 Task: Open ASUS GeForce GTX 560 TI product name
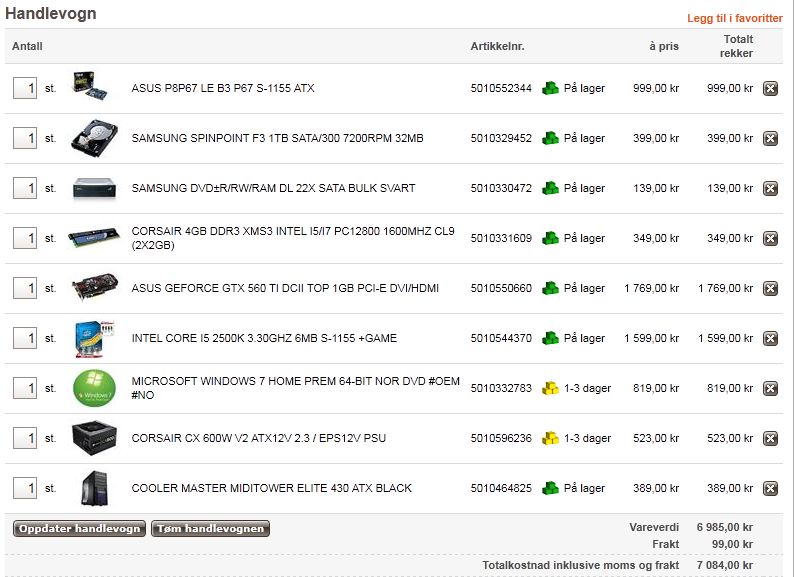click(285, 288)
